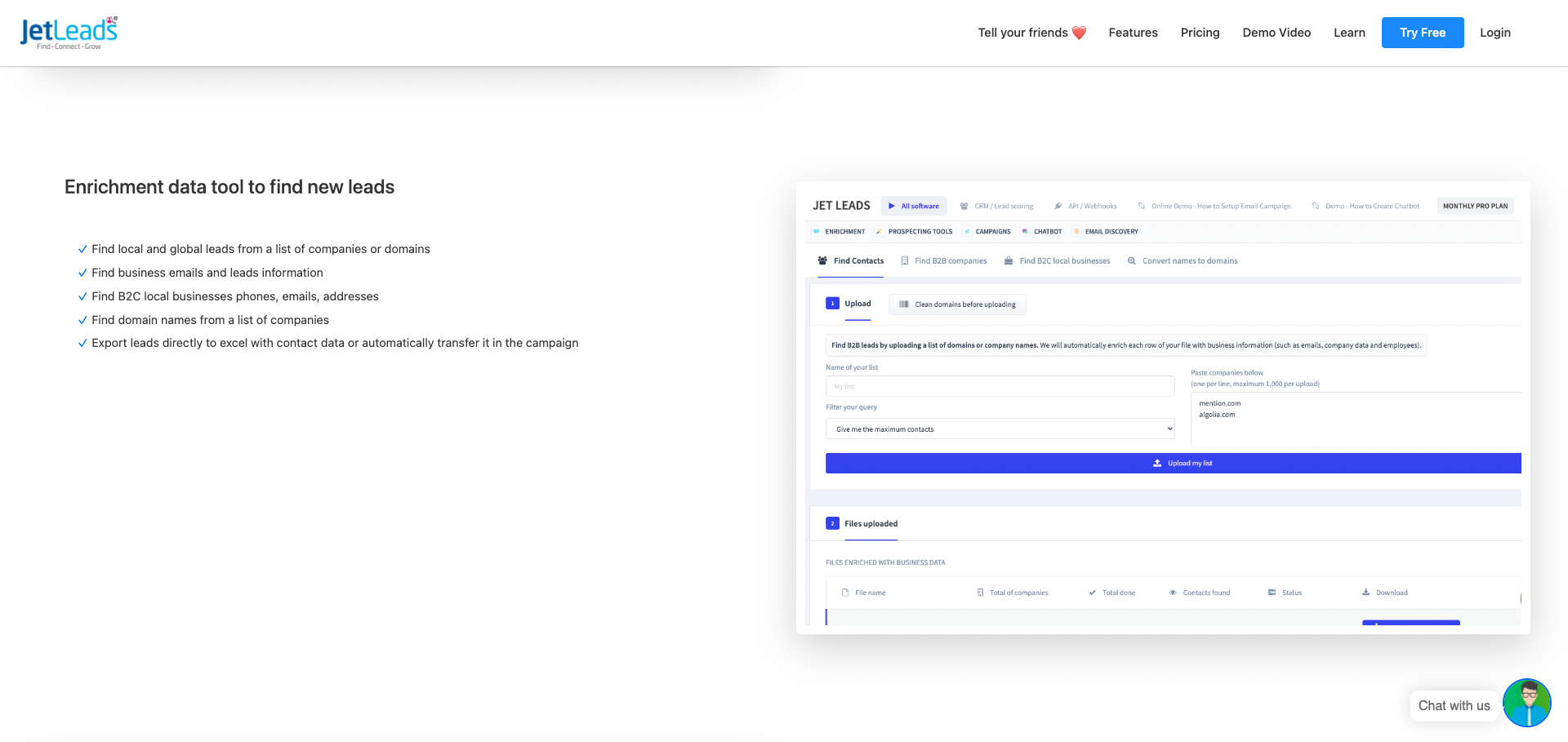The height and width of the screenshot is (742, 1568).
Task: Click the checkmark icon by Total done
Action: [1093, 593]
